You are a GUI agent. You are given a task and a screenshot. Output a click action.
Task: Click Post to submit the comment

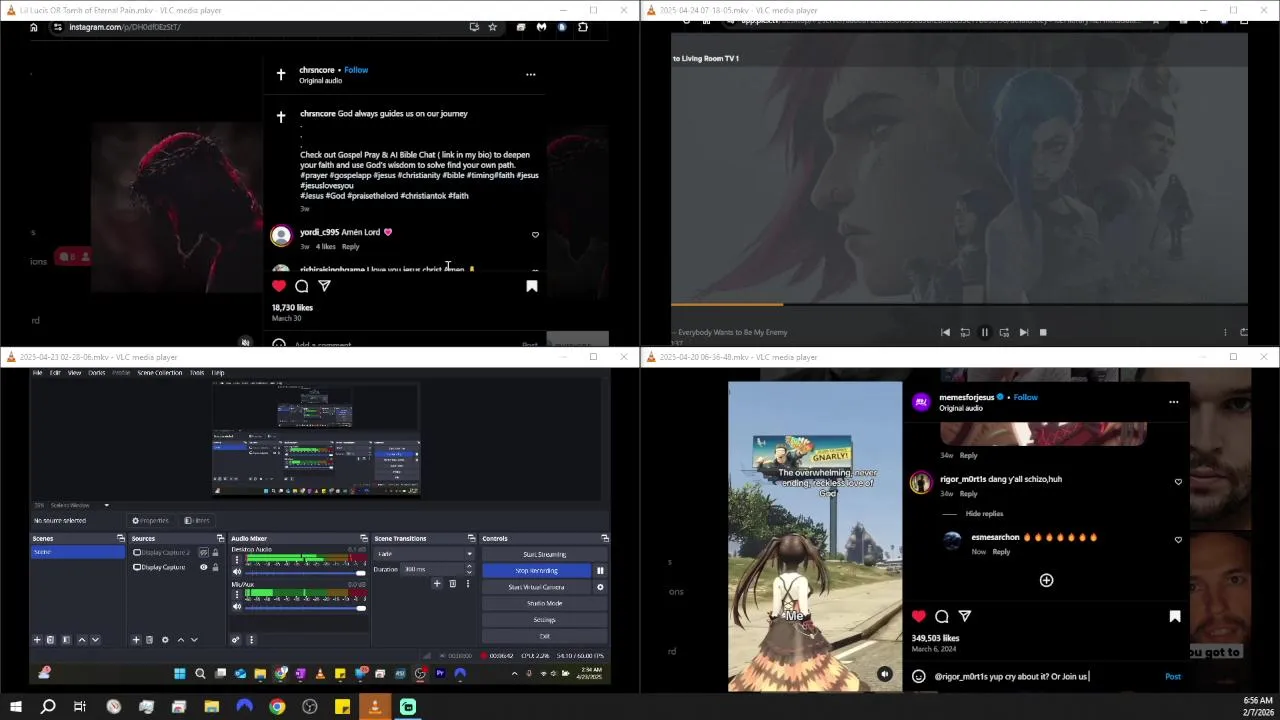(1173, 677)
